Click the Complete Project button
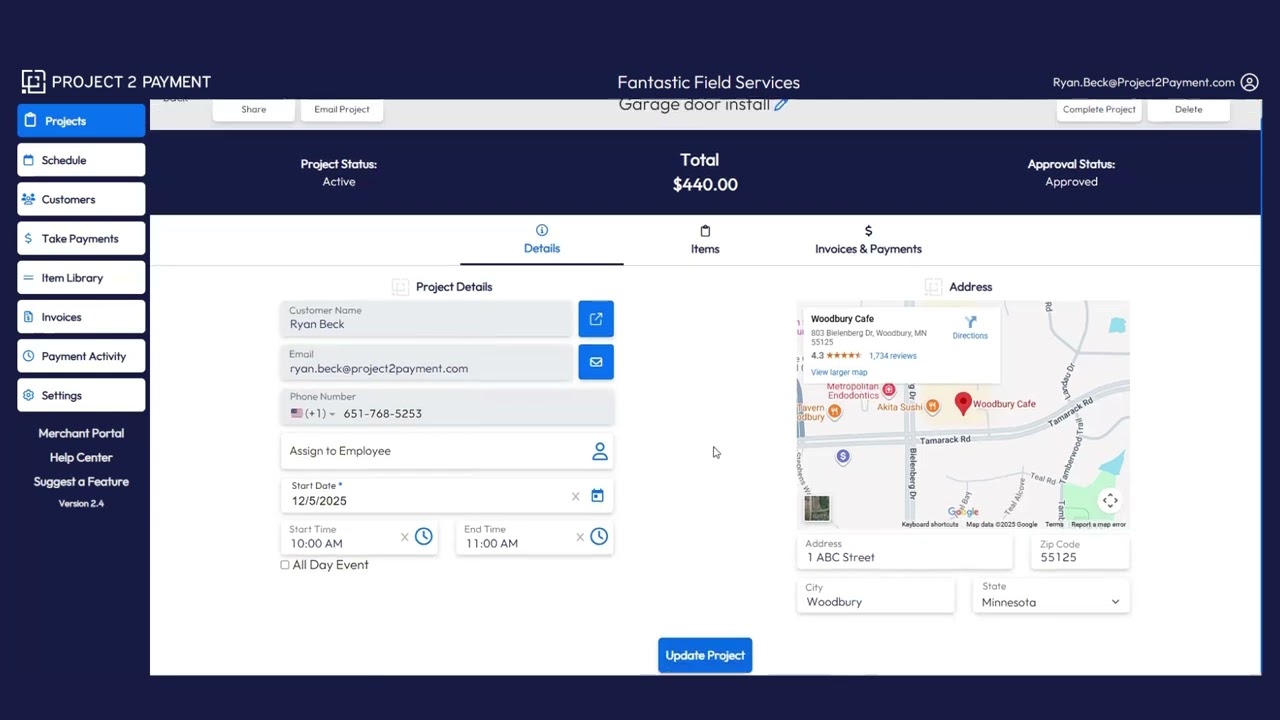 pos(1099,109)
